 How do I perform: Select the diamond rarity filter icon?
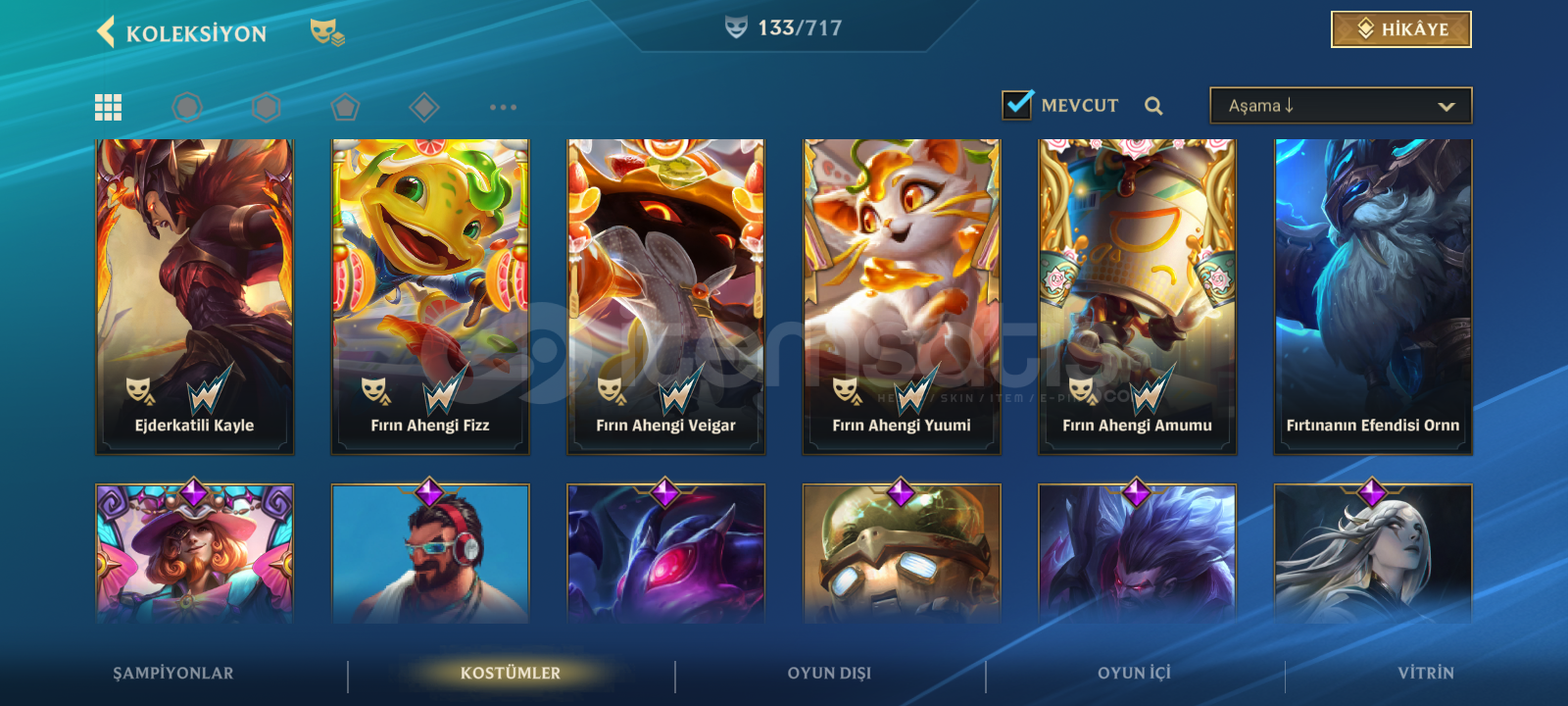pyautogui.click(x=424, y=107)
